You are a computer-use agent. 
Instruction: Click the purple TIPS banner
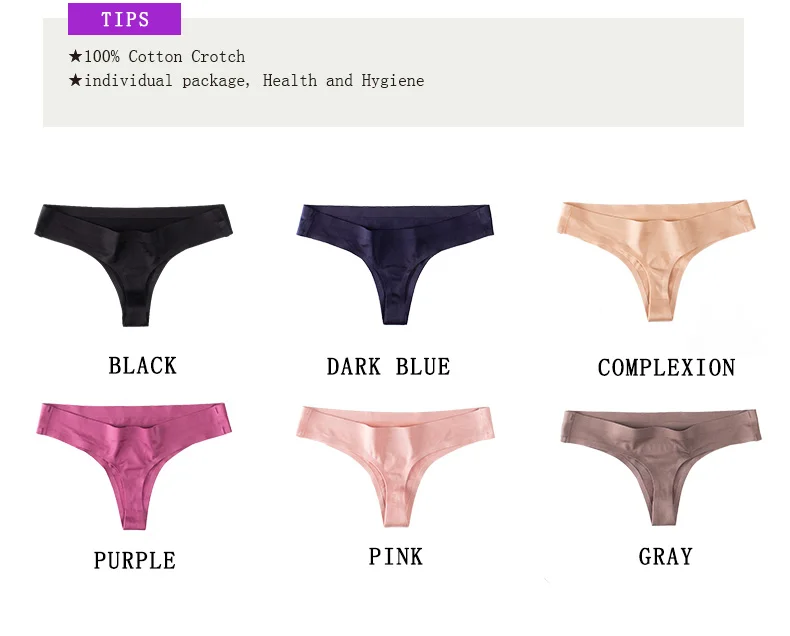[x=124, y=19]
